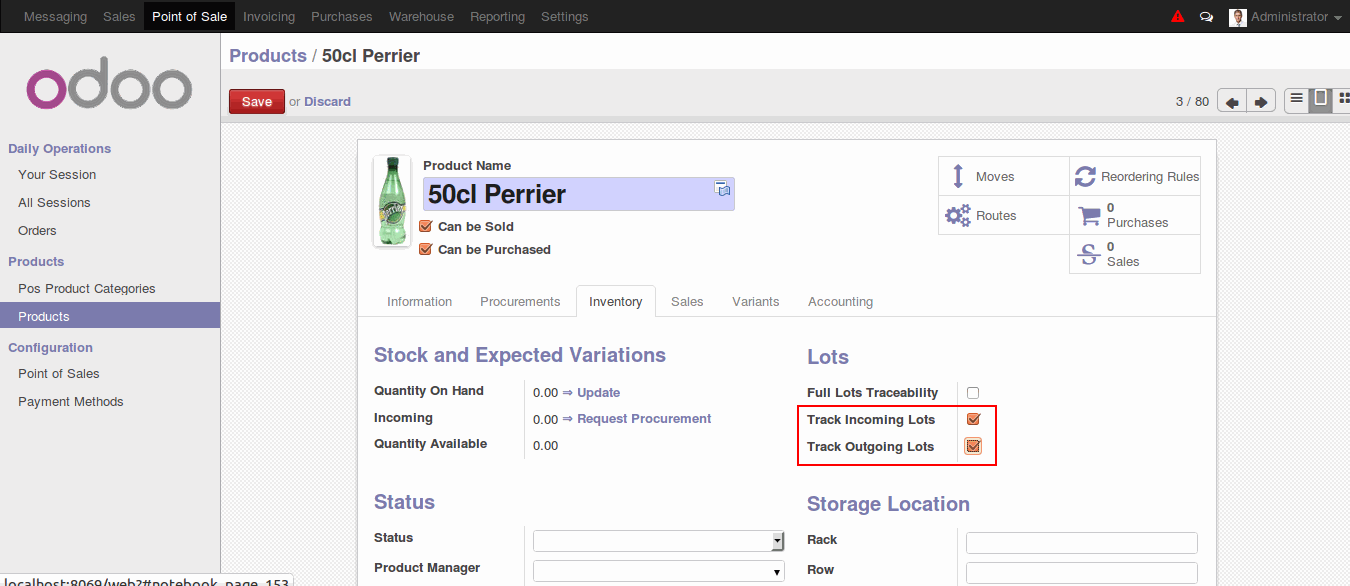Open the Settings menu
The image size is (1350, 586).
[x=565, y=17]
